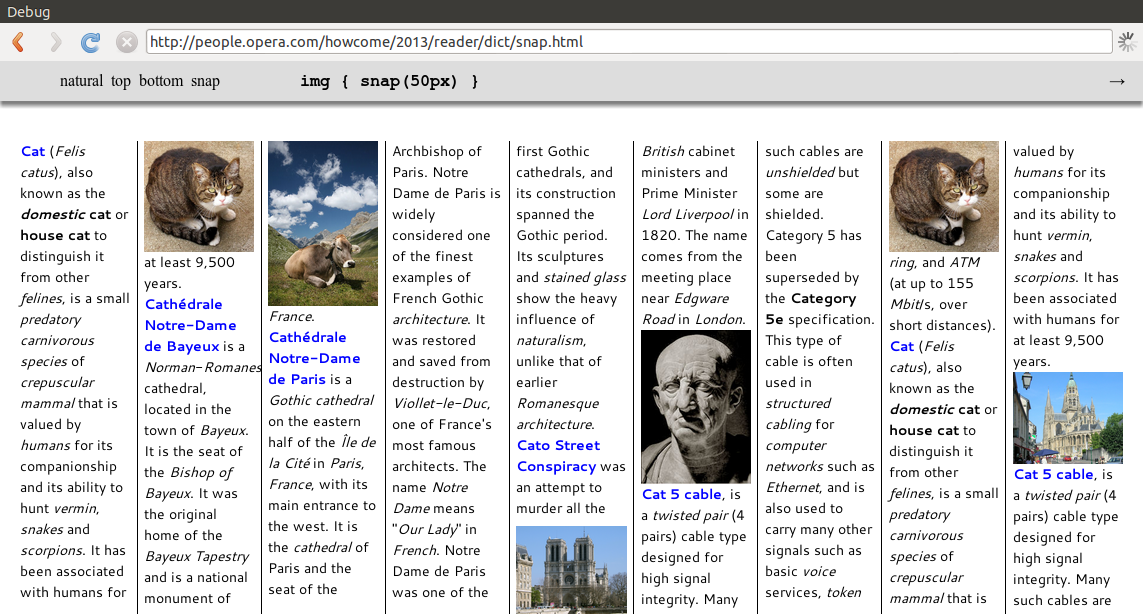
Task: Click the year "1820." in the text
Action: 661,236
